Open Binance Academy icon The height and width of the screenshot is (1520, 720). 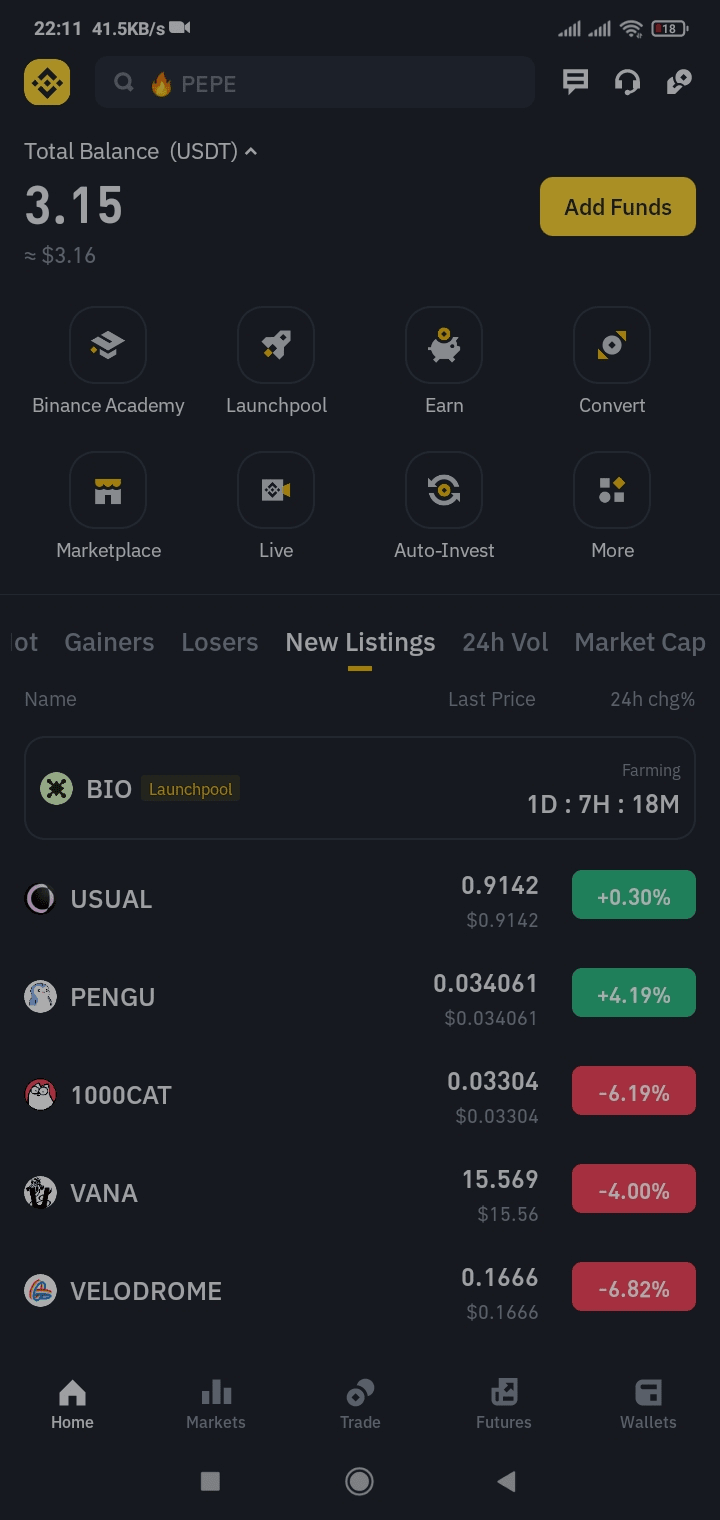tap(108, 345)
